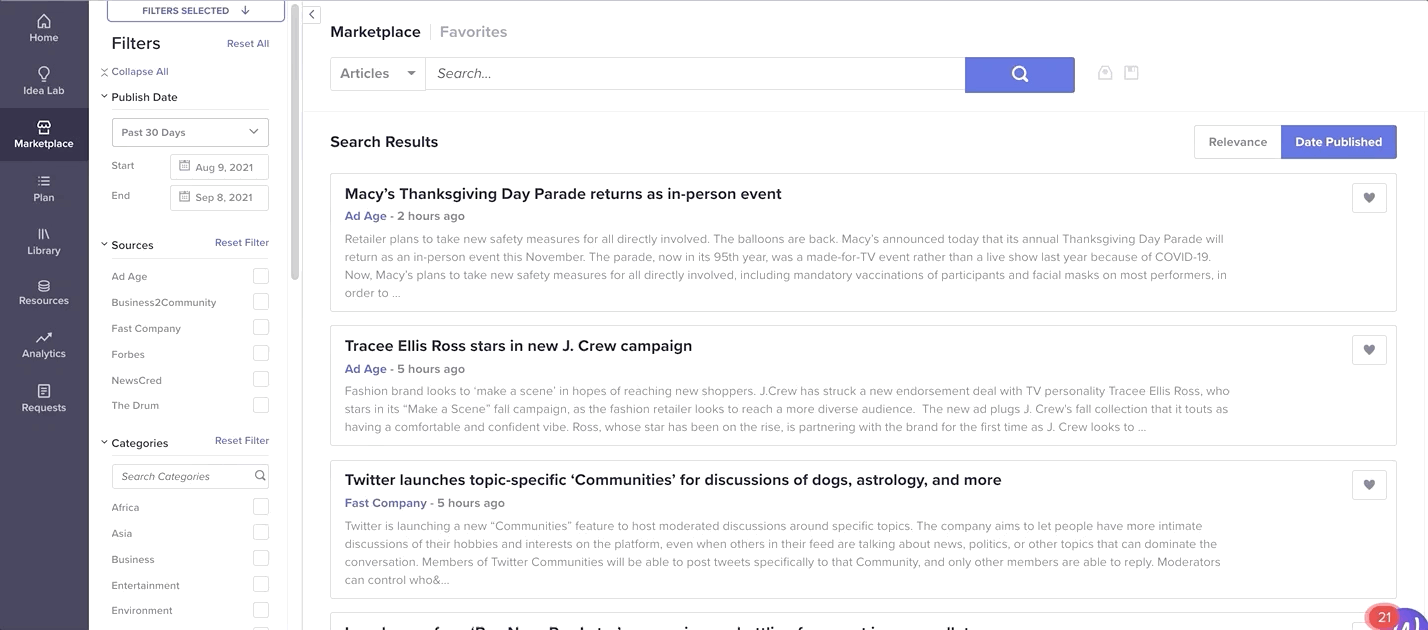1428x630 pixels.
Task: Tick the Entertainment category checkbox
Action: [261, 585]
